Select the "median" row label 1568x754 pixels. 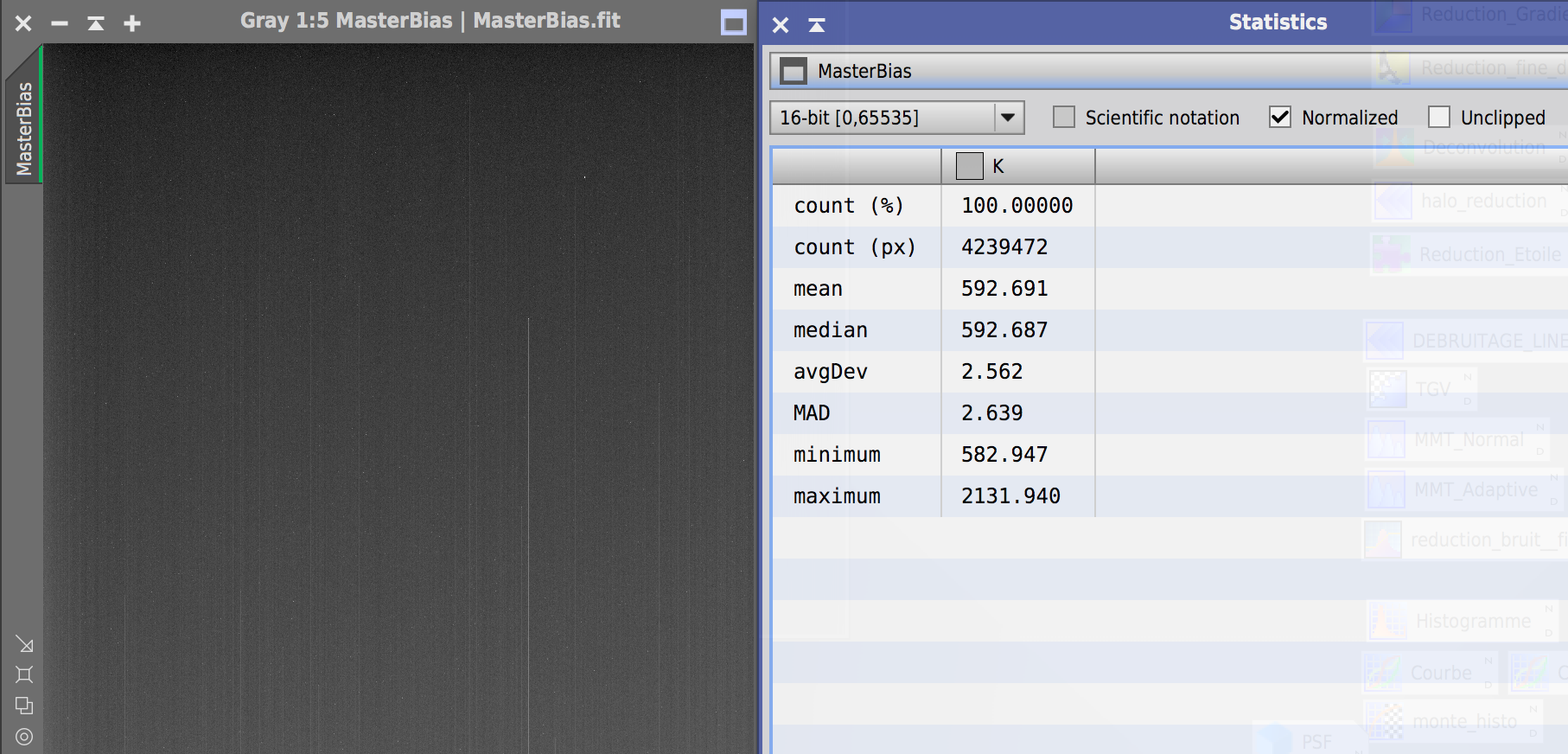[831, 330]
